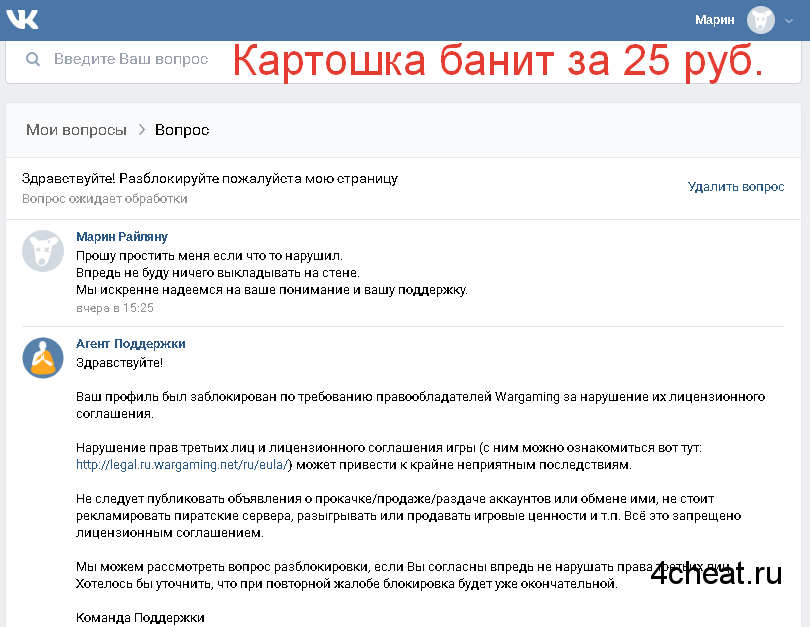This screenshot has height=627, width=810.
Task: Expand the account dropdown arrow
Action: pos(789,21)
